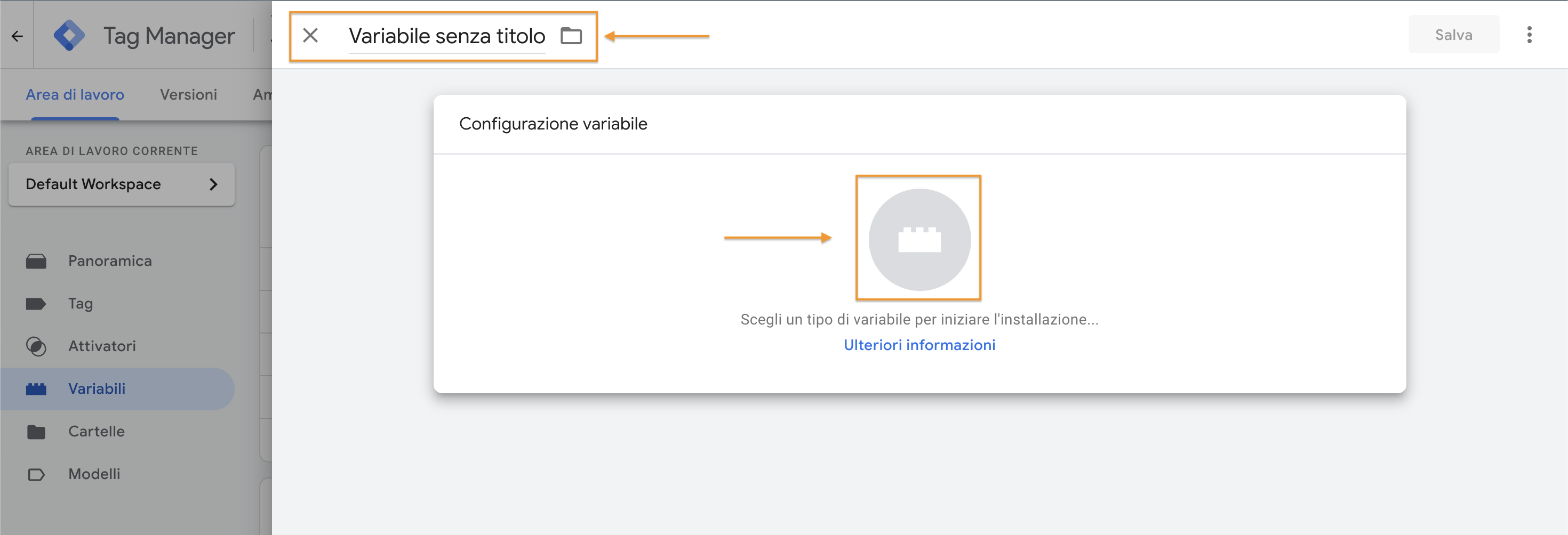The image size is (1568, 535).
Task: Click the Tag label-shaped sidebar icon
Action: point(36,304)
